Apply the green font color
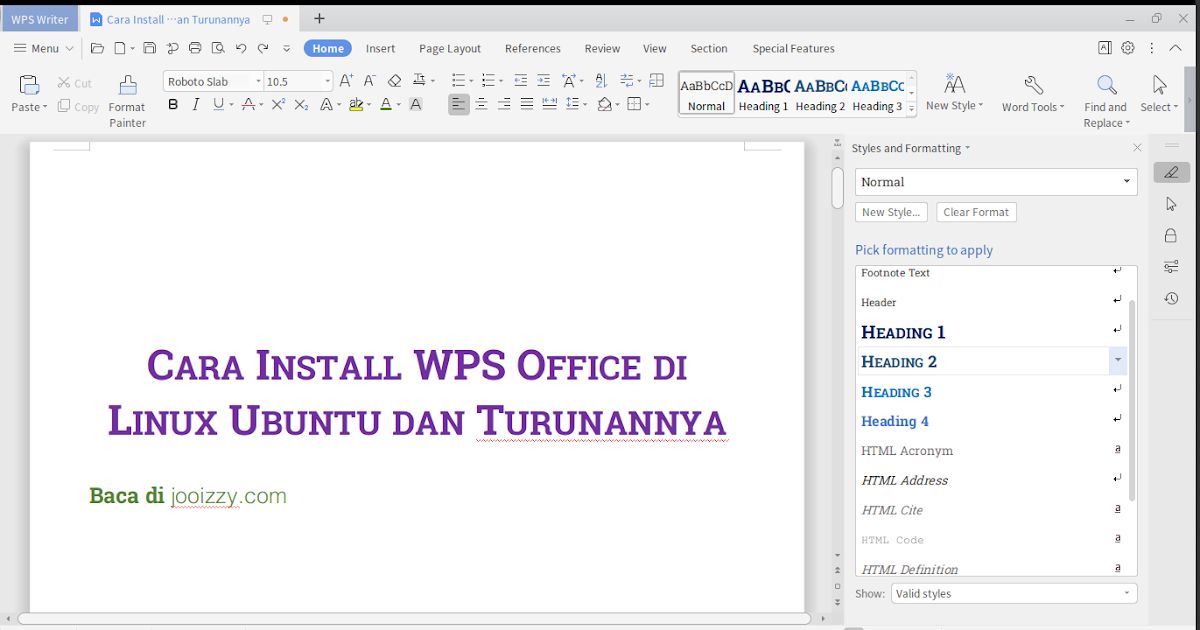 (x=386, y=104)
